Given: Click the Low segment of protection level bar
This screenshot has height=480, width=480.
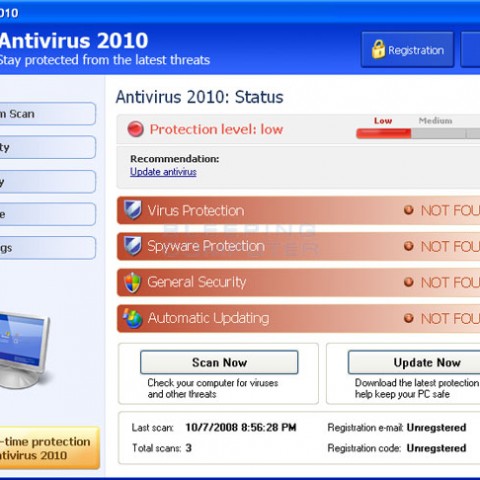Looking at the screenshot, I should (x=384, y=134).
